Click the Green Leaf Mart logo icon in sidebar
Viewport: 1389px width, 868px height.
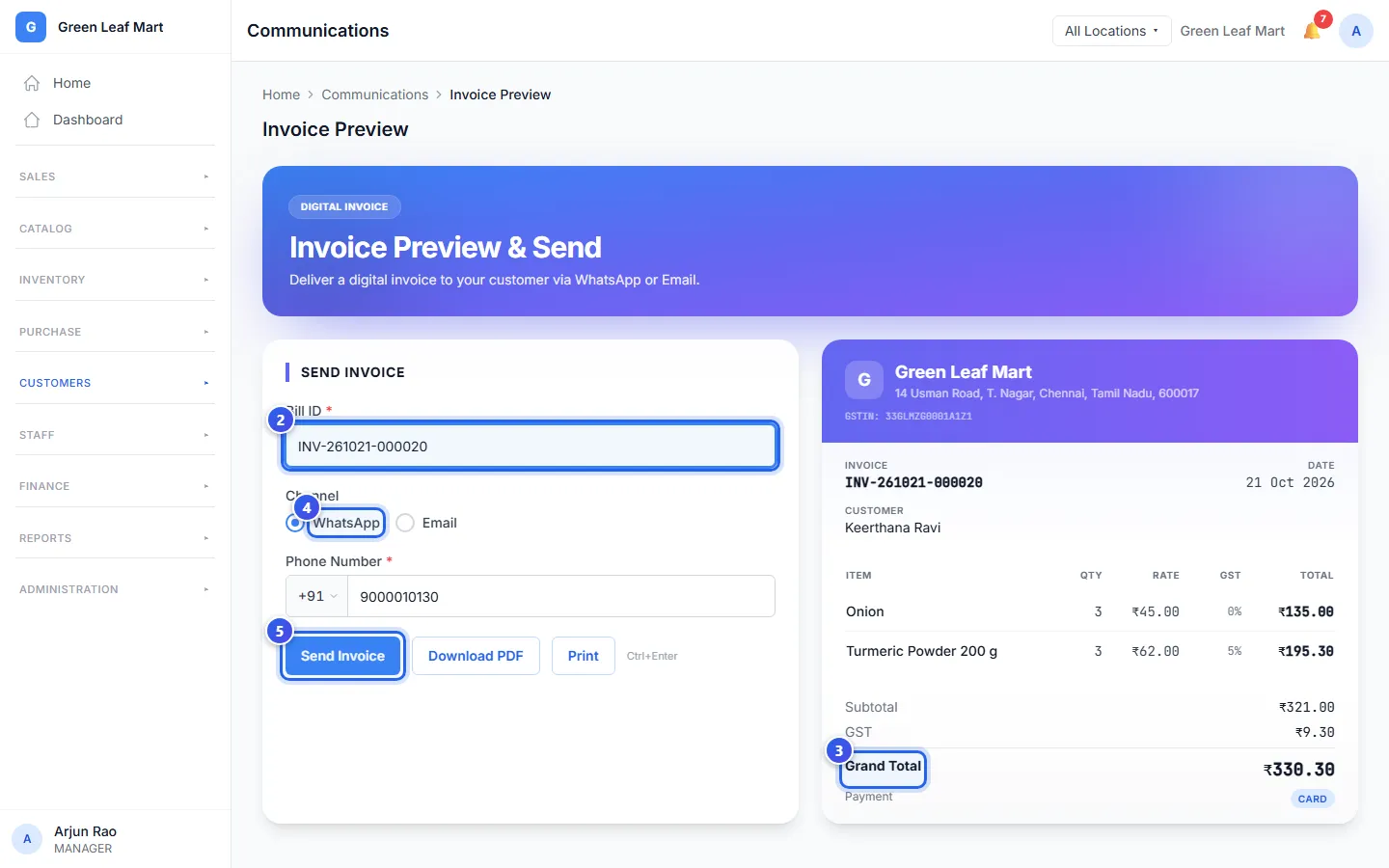(31, 27)
